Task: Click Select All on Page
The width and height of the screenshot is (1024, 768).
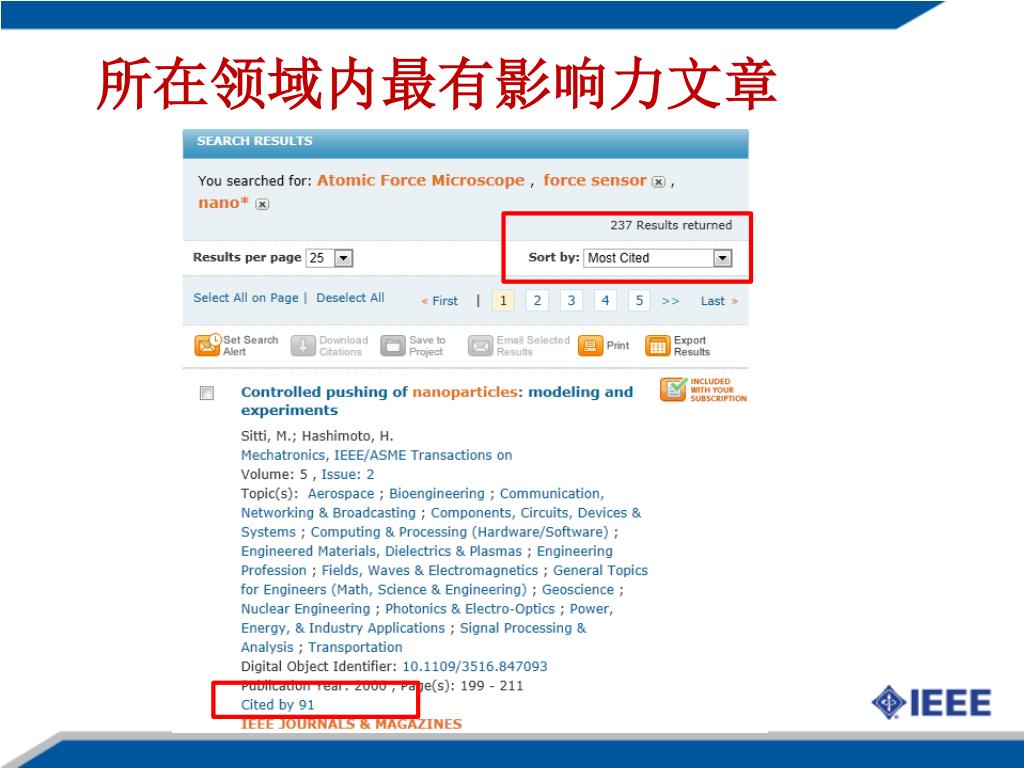Action: coord(246,298)
